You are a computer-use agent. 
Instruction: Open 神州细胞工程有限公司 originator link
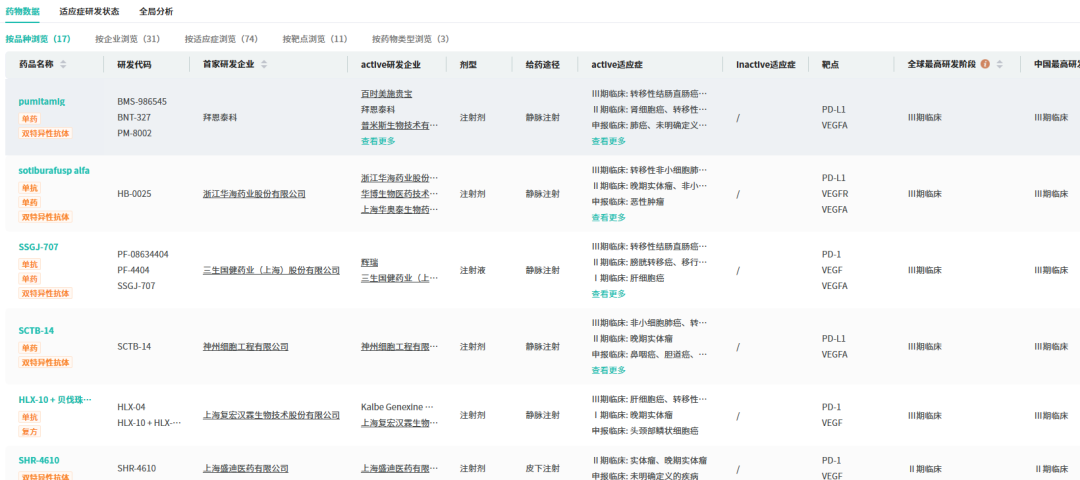coord(245,346)
